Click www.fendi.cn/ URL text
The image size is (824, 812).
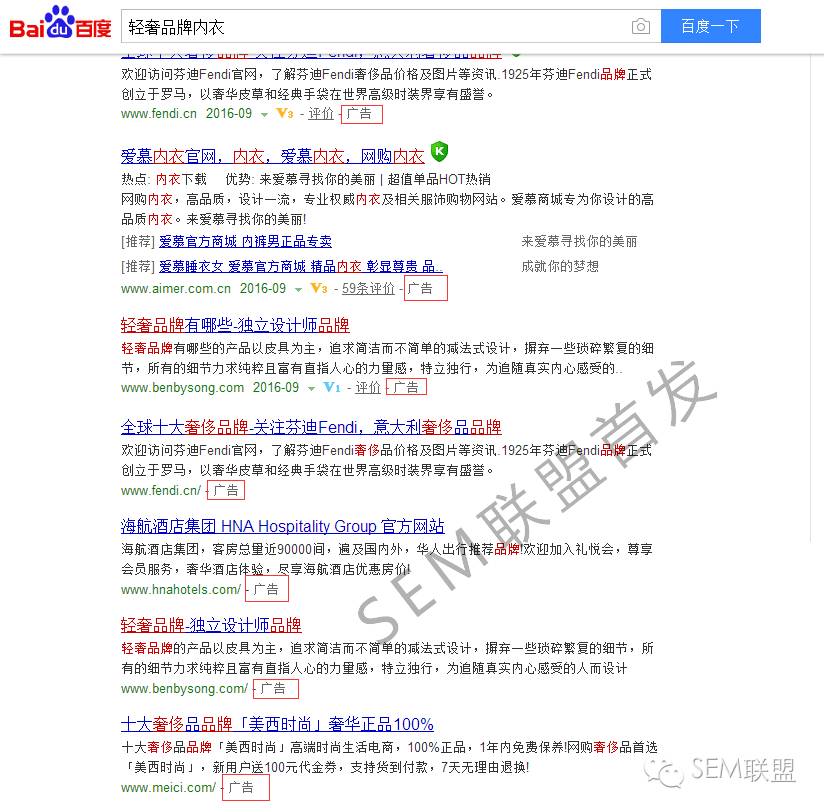[x=161, y=490]
